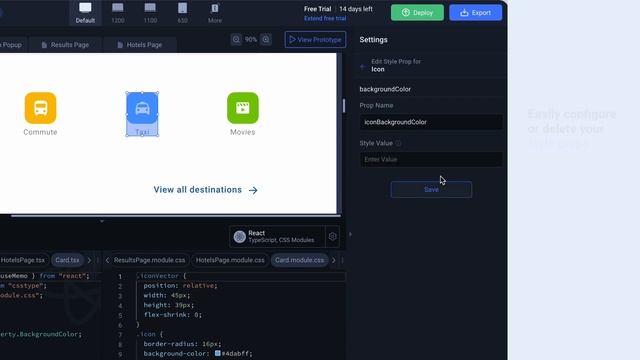Open More breakpoints option
640x360 pixels.
[215, 13]
